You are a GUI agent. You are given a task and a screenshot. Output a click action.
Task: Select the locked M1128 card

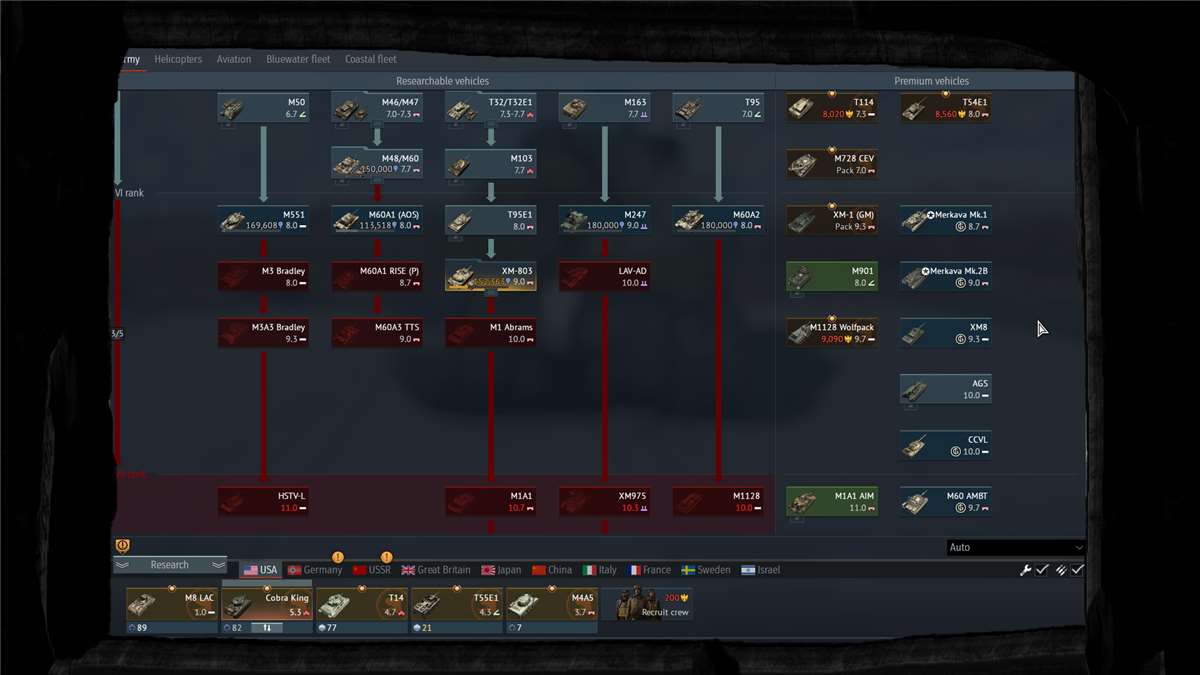719,501
